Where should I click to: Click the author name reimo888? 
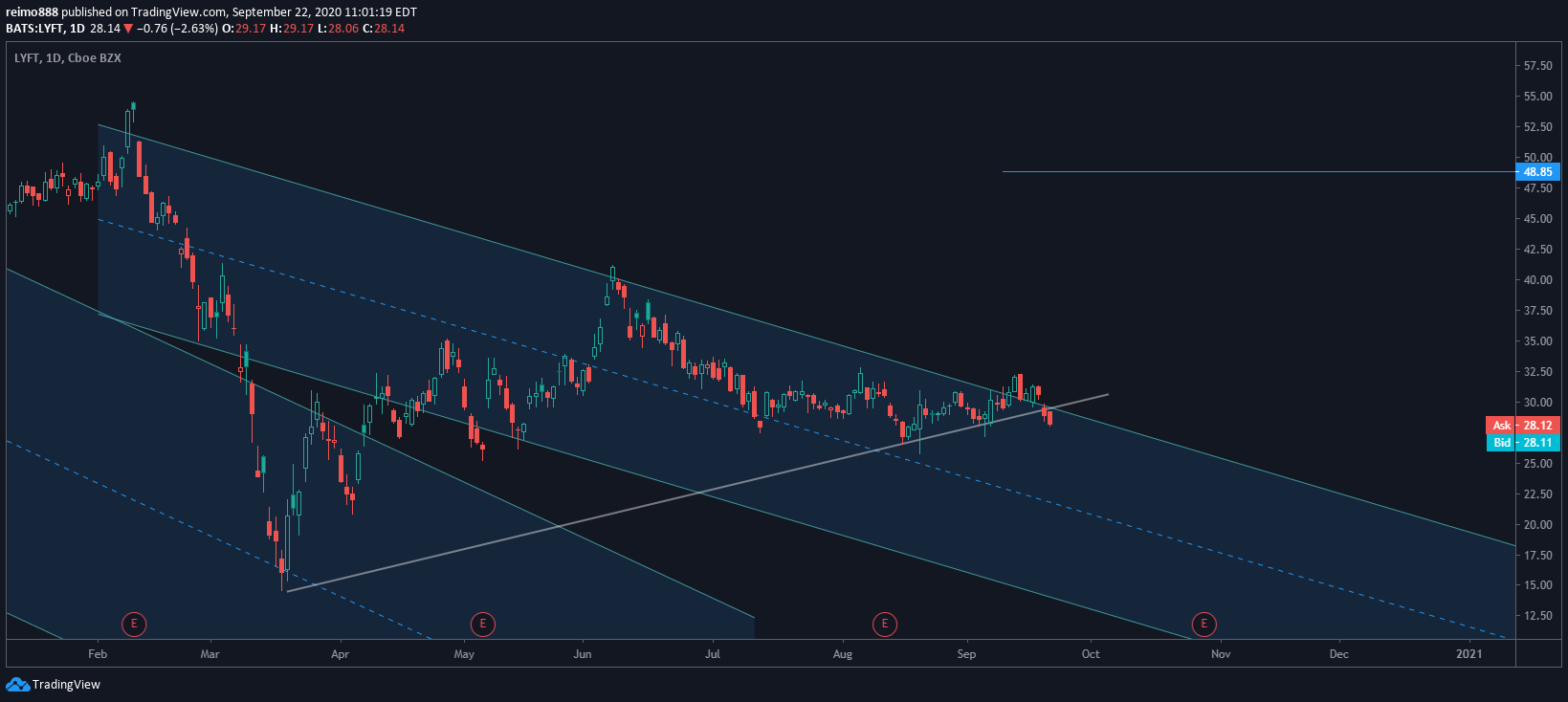[32, 12]
